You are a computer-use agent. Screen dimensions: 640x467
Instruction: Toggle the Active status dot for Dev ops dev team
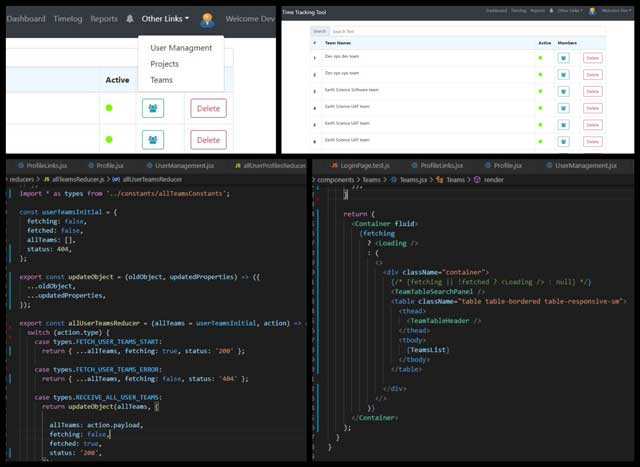[x=539, y=58]
